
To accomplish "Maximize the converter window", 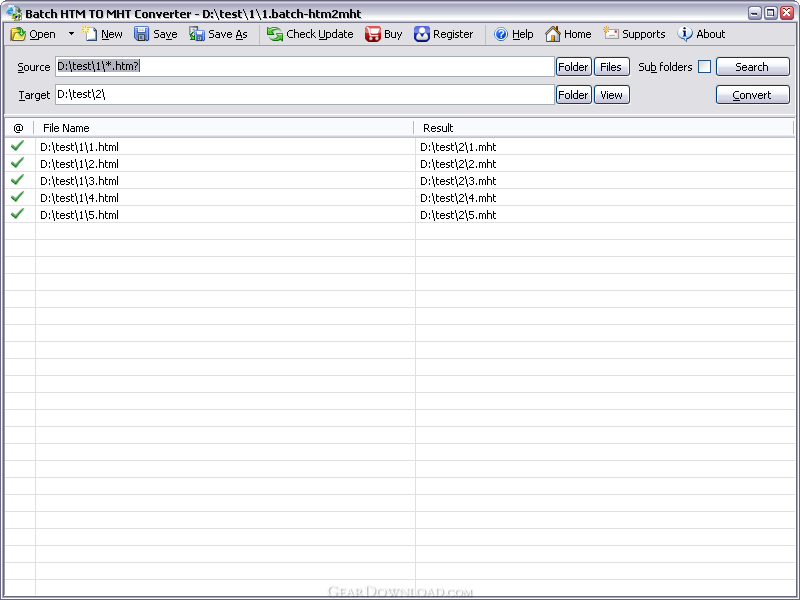I will 771,13.
